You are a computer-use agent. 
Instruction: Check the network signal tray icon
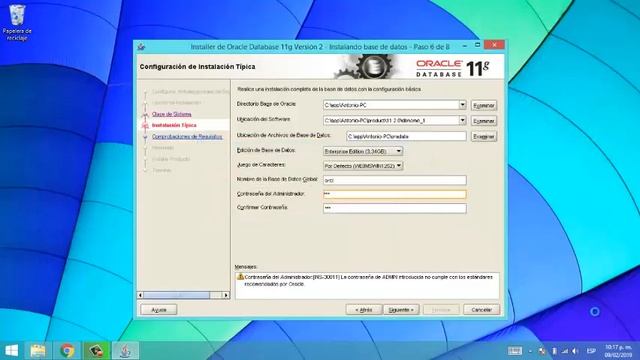point(565,351)
